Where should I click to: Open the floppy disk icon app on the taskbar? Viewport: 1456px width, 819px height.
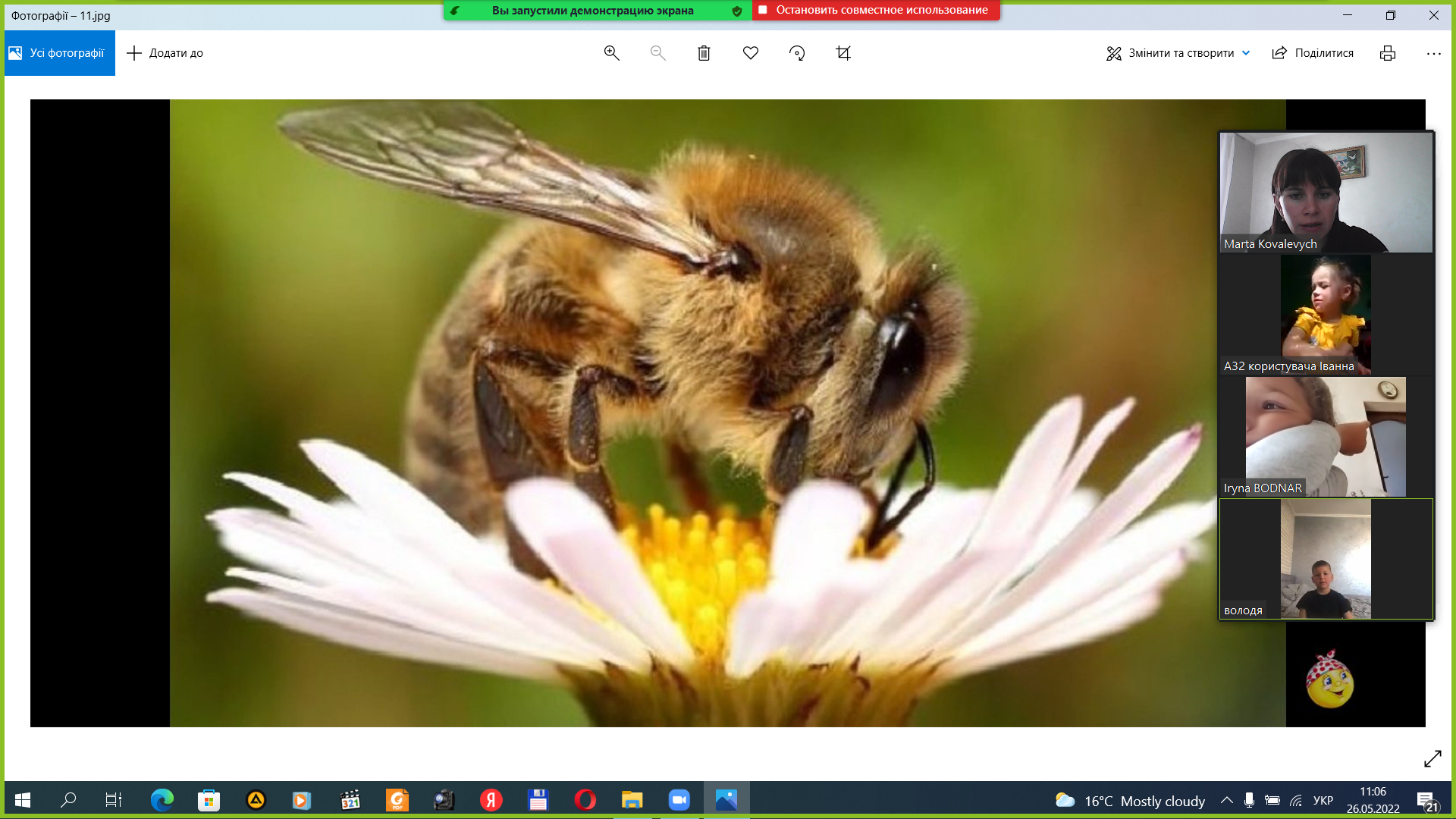pyautogui.click(x=538, y=800)
